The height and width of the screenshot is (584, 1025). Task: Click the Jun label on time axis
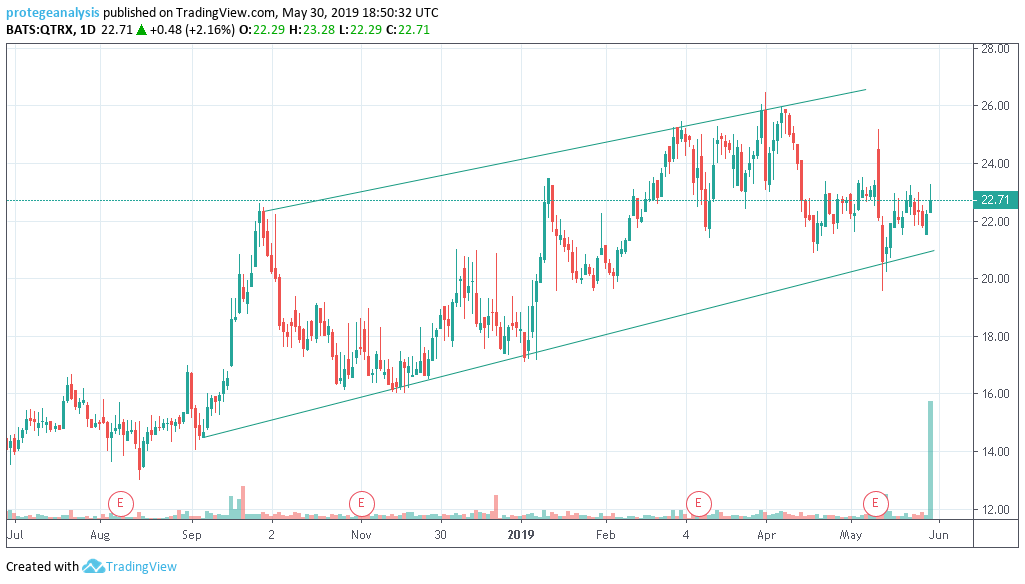tap(939, 534)
